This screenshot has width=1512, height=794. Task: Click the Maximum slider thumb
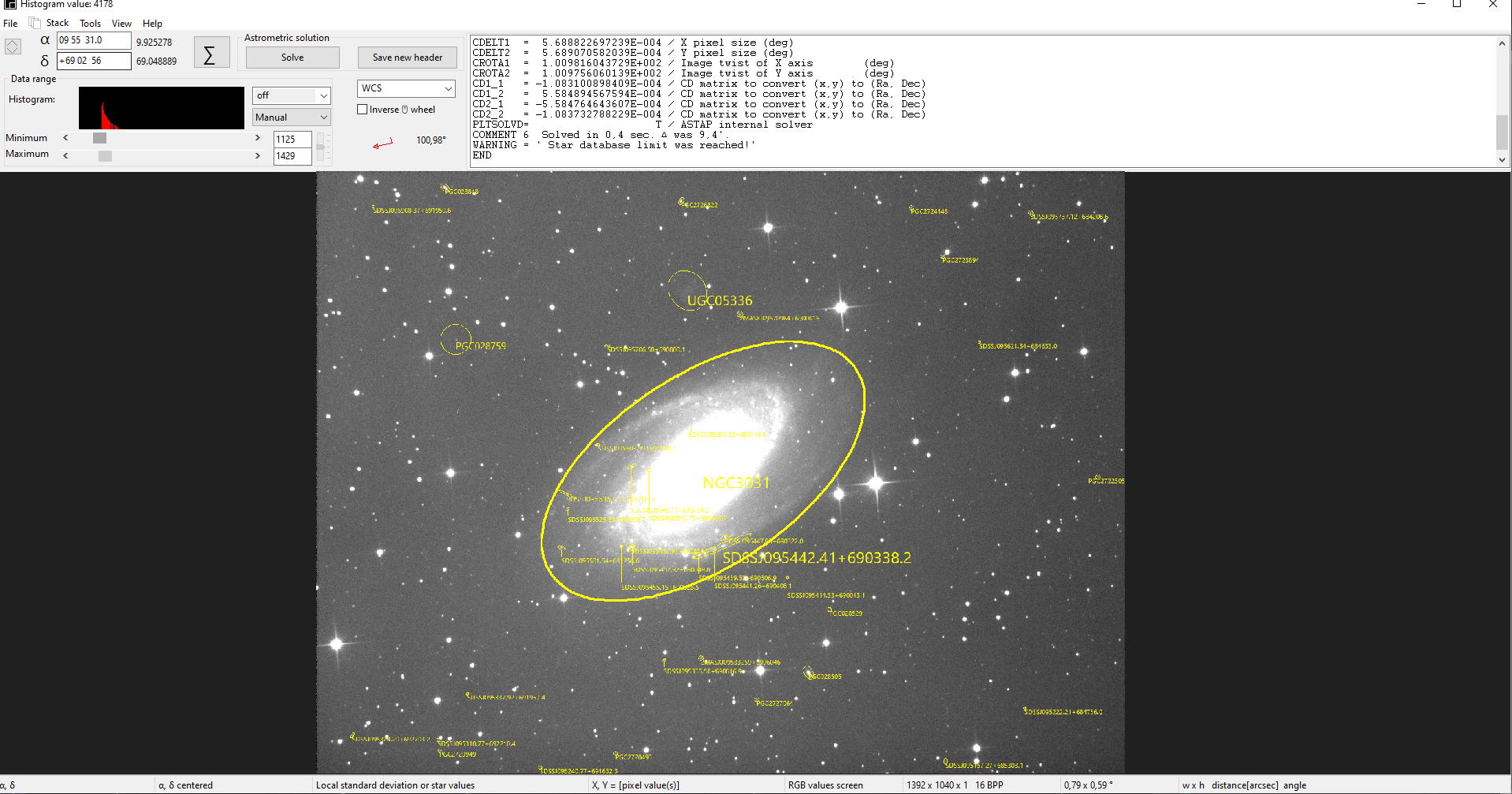(x=105, y=155)
